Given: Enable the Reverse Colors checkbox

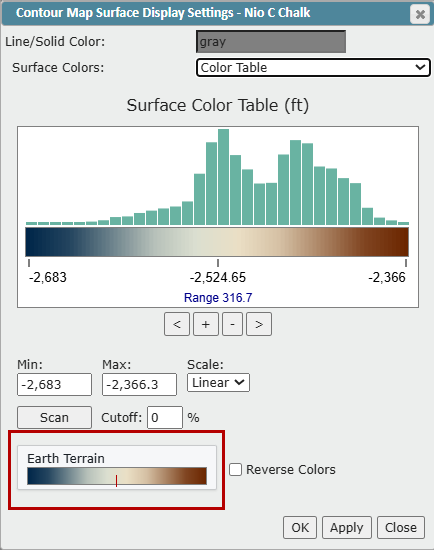Looking at the screenshot, I should pos(235,469).
